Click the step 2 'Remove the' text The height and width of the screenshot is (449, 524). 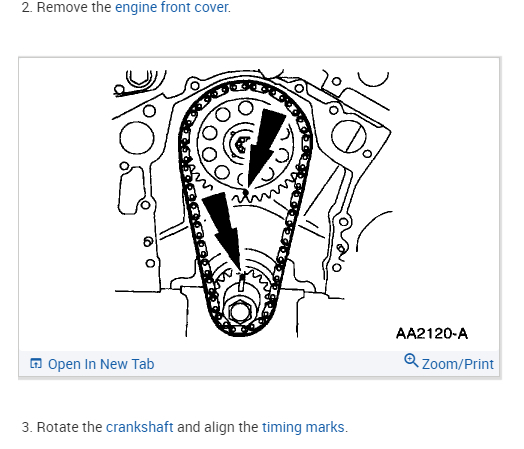pyautogui.click(x=74, y=7)
